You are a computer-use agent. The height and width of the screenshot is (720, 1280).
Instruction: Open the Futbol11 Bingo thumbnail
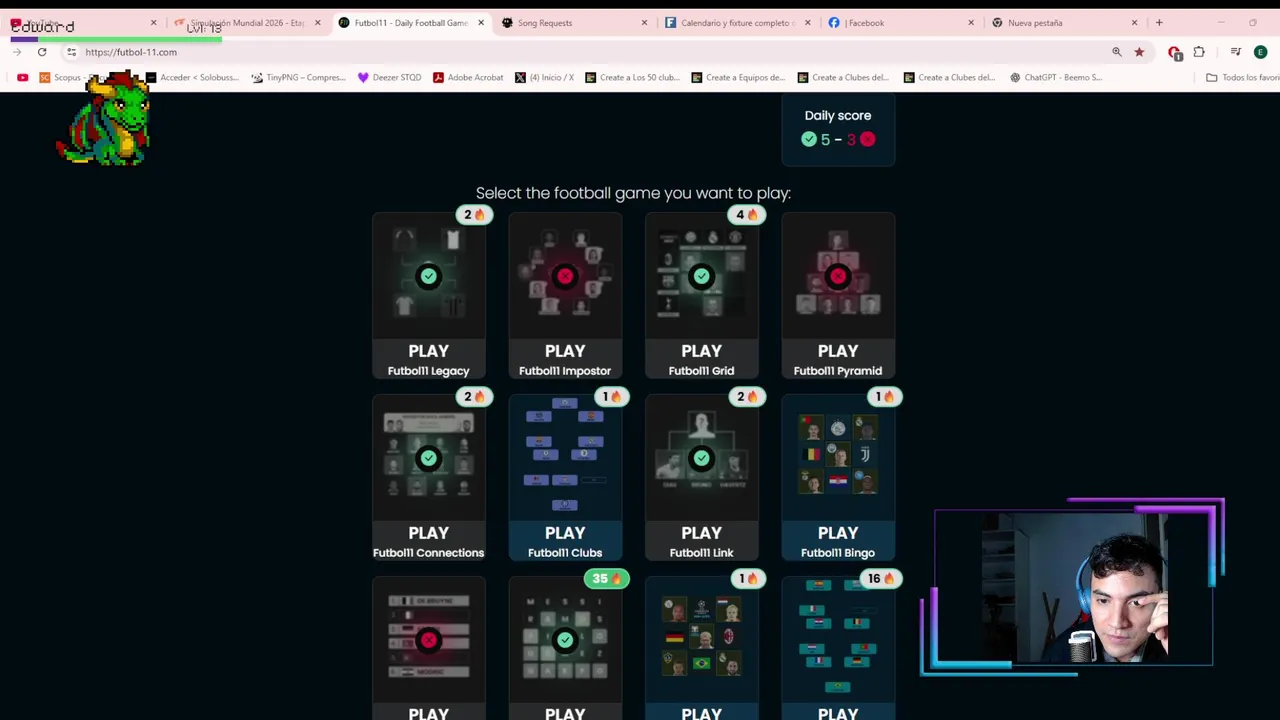coord(838,458)
